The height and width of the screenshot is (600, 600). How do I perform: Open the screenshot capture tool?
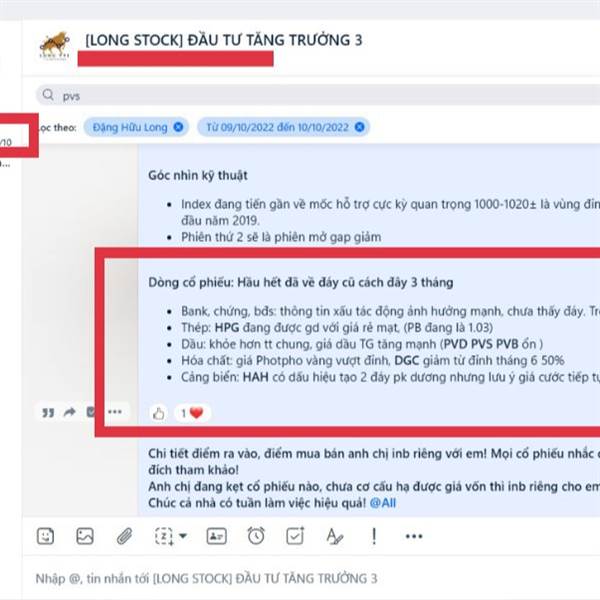coord(164,536)
